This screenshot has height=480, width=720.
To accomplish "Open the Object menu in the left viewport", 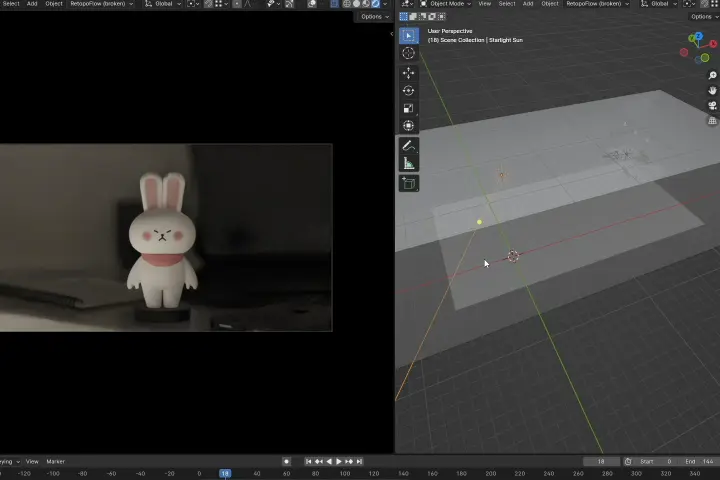I will 54,4.
